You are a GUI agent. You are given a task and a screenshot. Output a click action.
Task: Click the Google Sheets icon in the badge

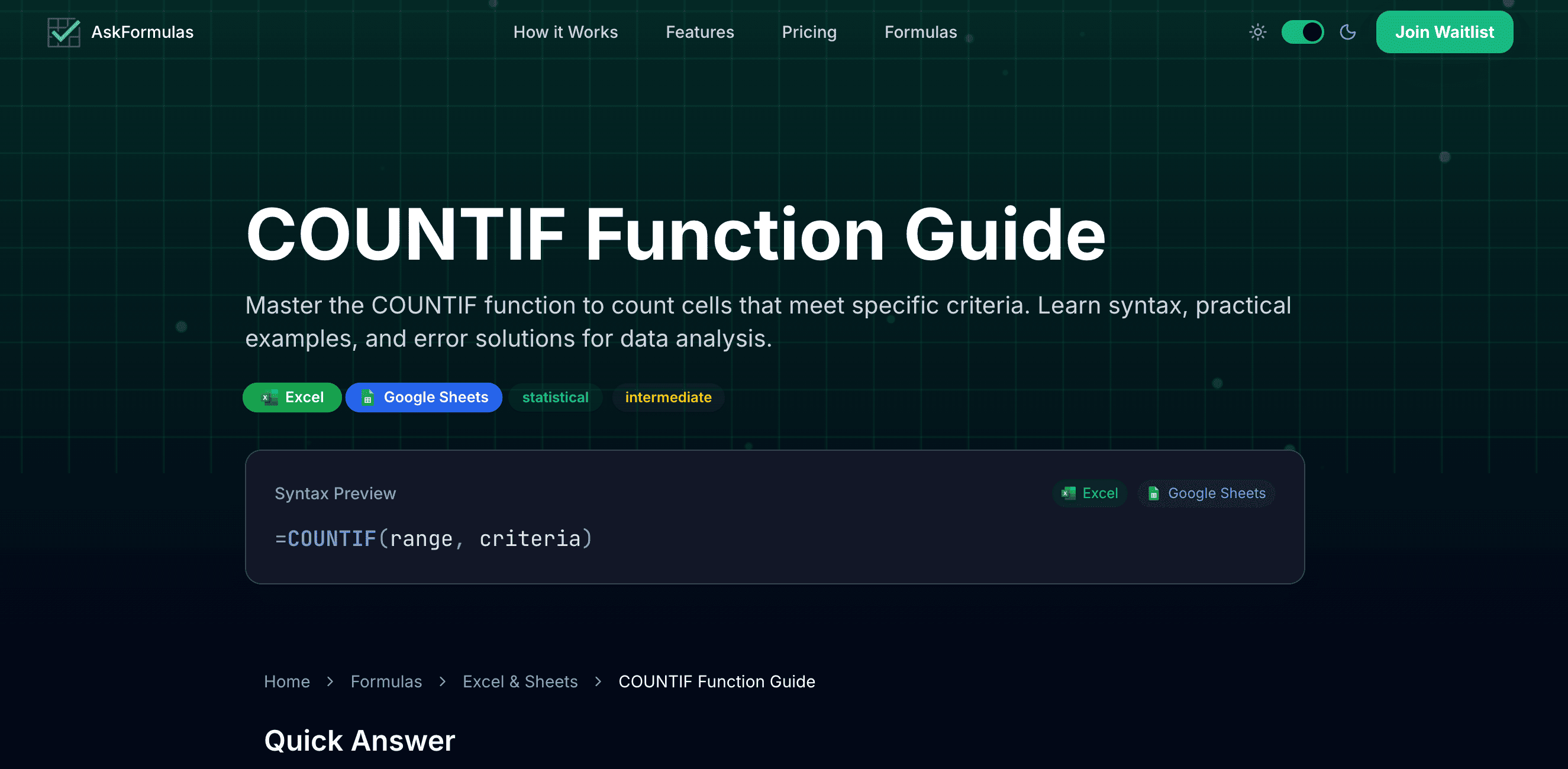pos(367,398)
